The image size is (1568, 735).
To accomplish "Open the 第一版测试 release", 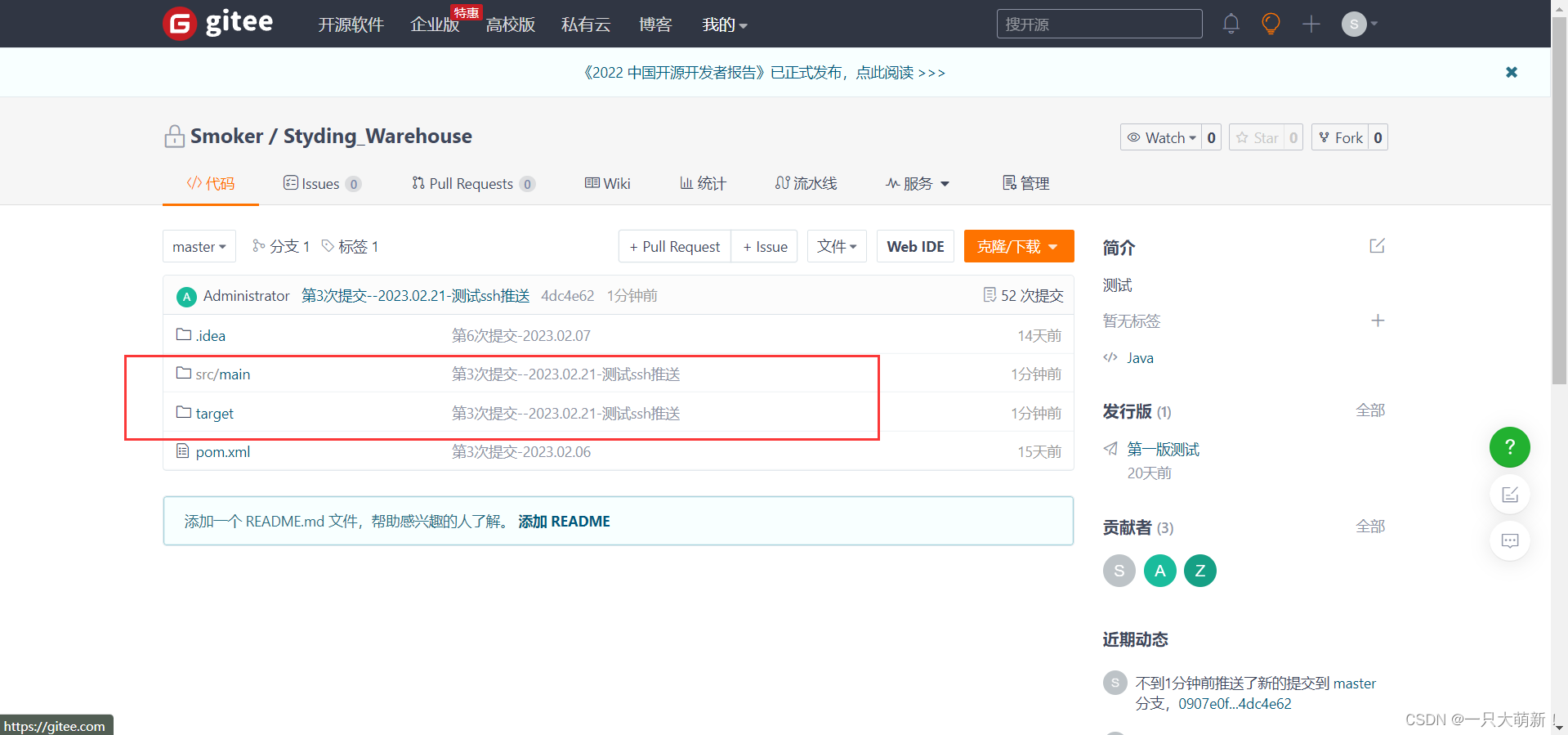I will (1164, 449).
